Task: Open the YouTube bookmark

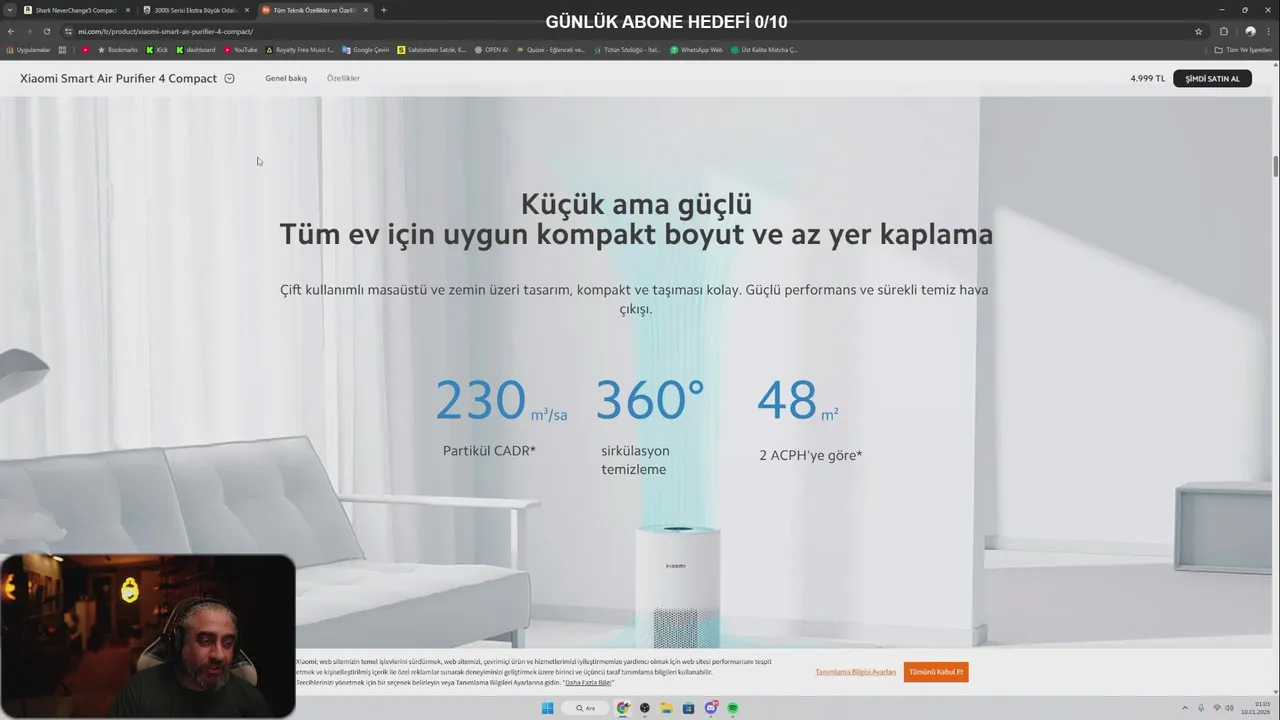Action: [241, 50]
